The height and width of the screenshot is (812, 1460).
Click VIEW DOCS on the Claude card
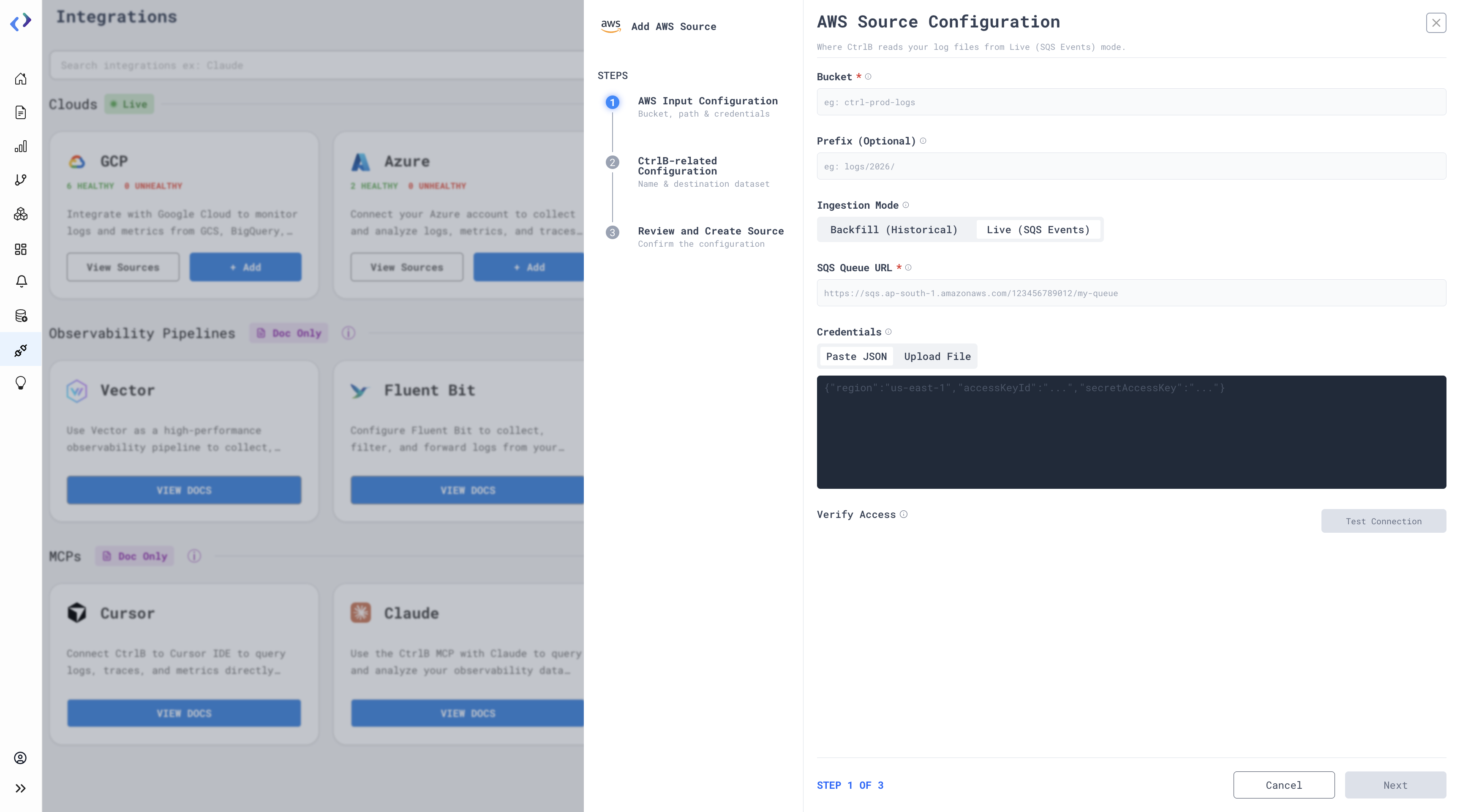pyautogui.click(x=468, y=714)
